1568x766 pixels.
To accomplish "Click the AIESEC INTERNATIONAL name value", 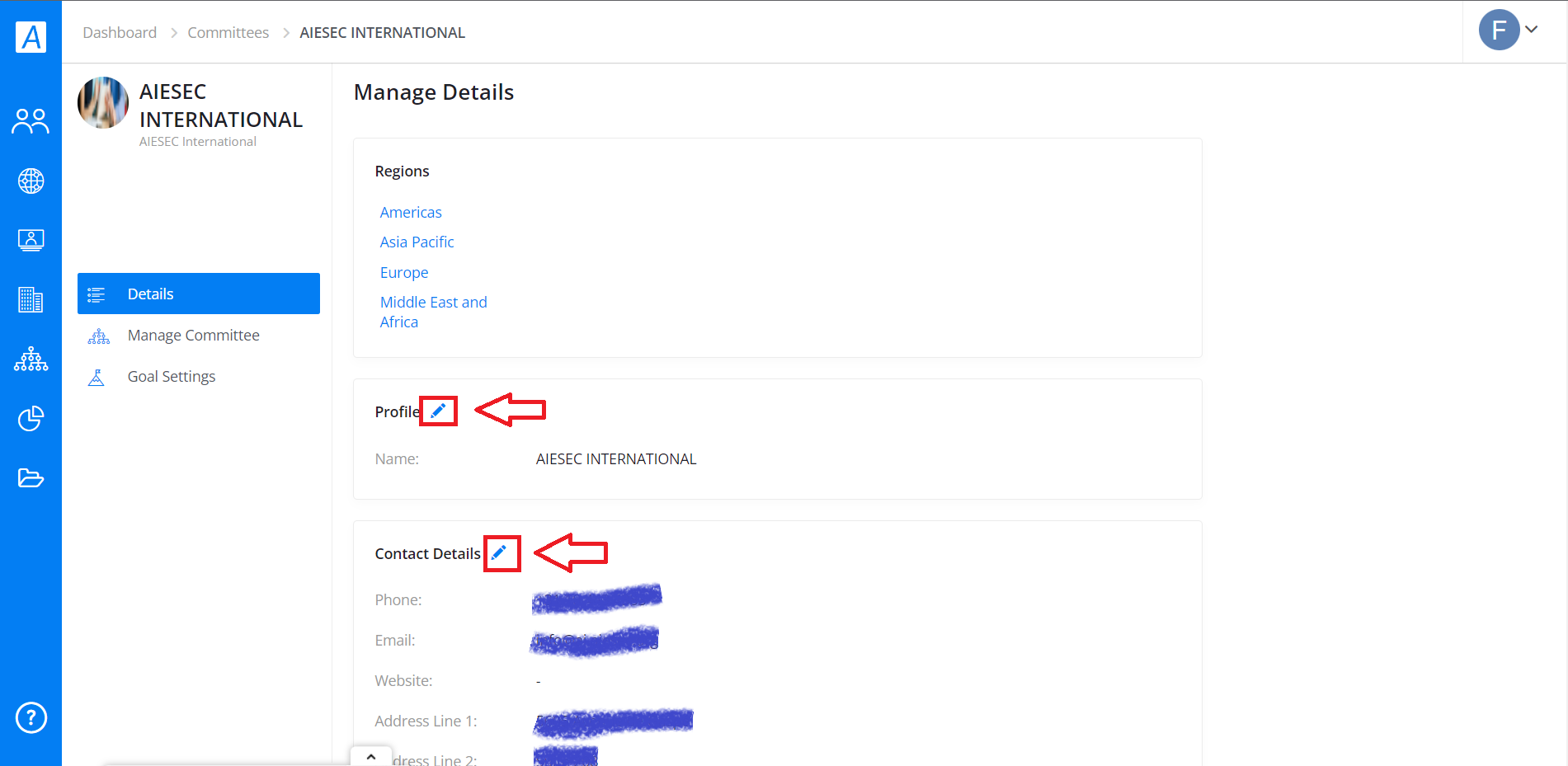I will click(616, 458).
